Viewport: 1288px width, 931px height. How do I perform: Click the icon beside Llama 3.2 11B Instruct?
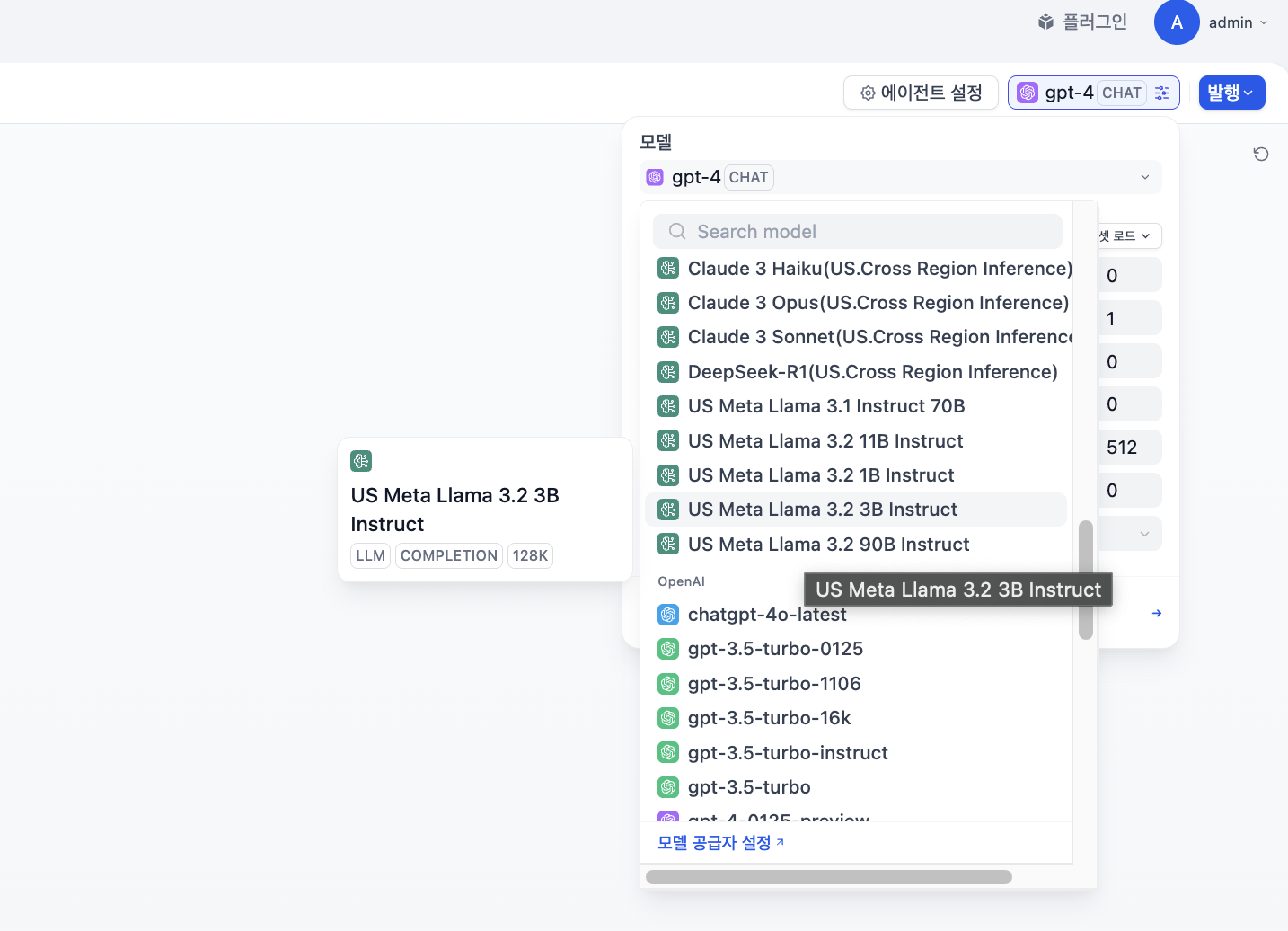pyautogui.click(x=668, y=440)
